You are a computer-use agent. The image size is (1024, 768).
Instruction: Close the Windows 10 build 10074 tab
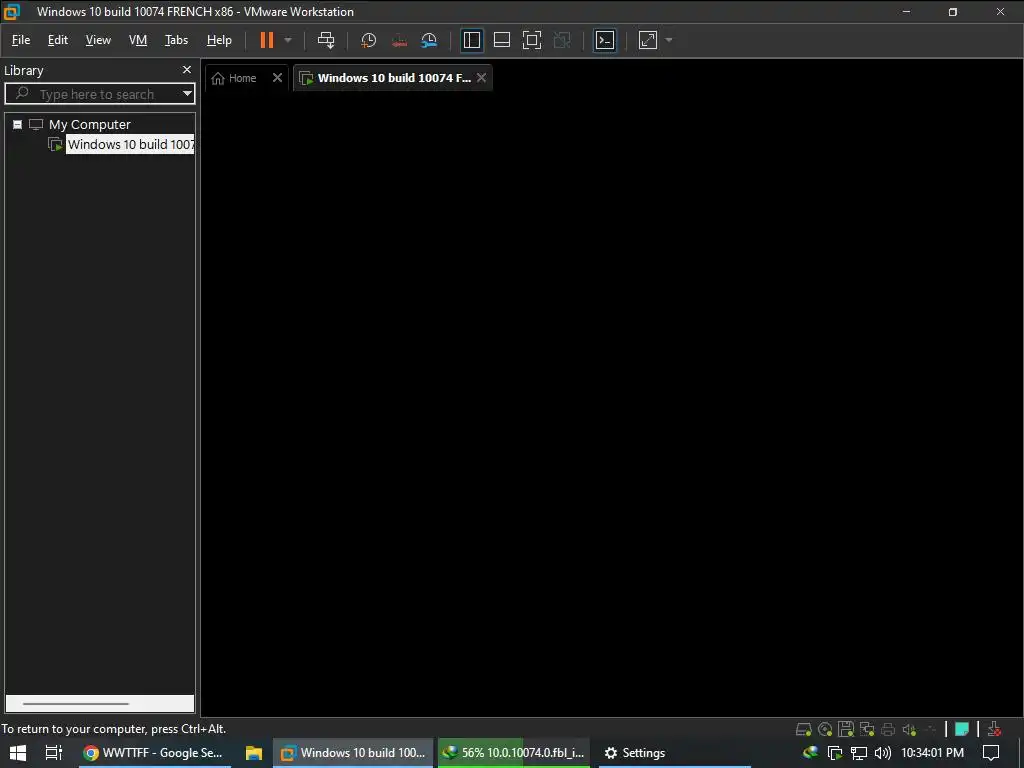point(481,78)
